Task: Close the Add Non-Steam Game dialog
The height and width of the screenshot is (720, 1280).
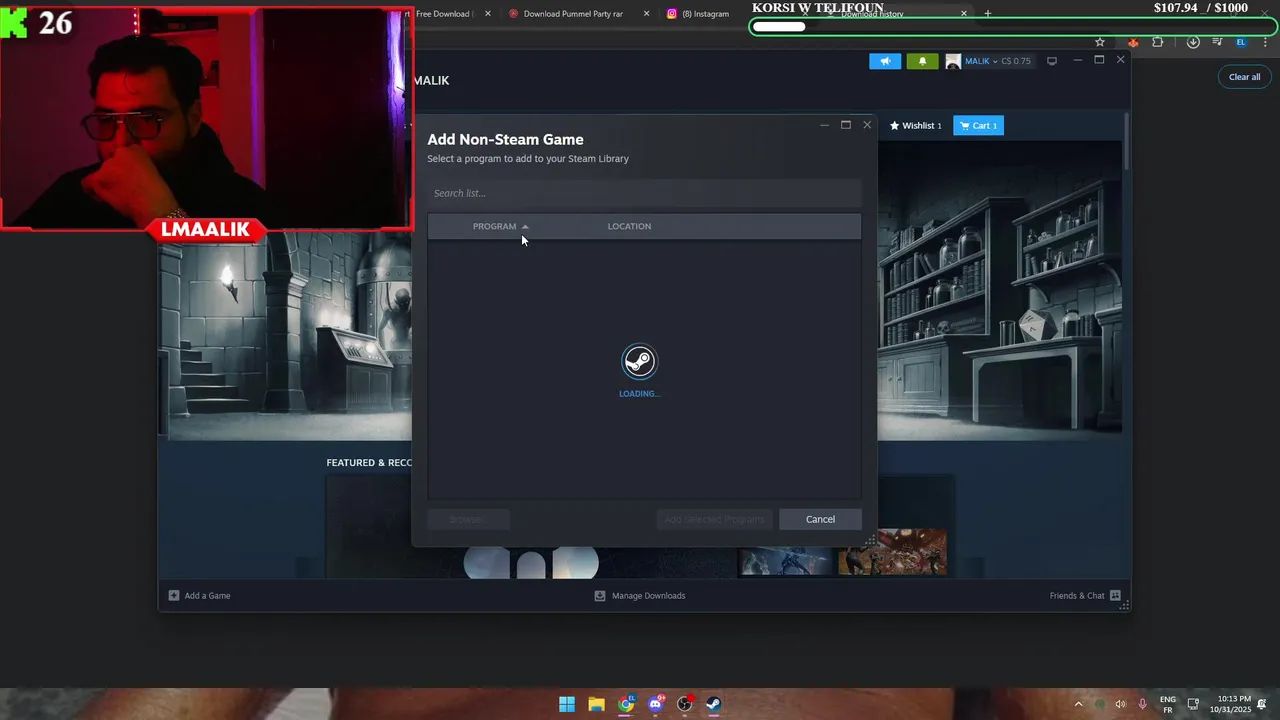Action: [x=867, y=125]
